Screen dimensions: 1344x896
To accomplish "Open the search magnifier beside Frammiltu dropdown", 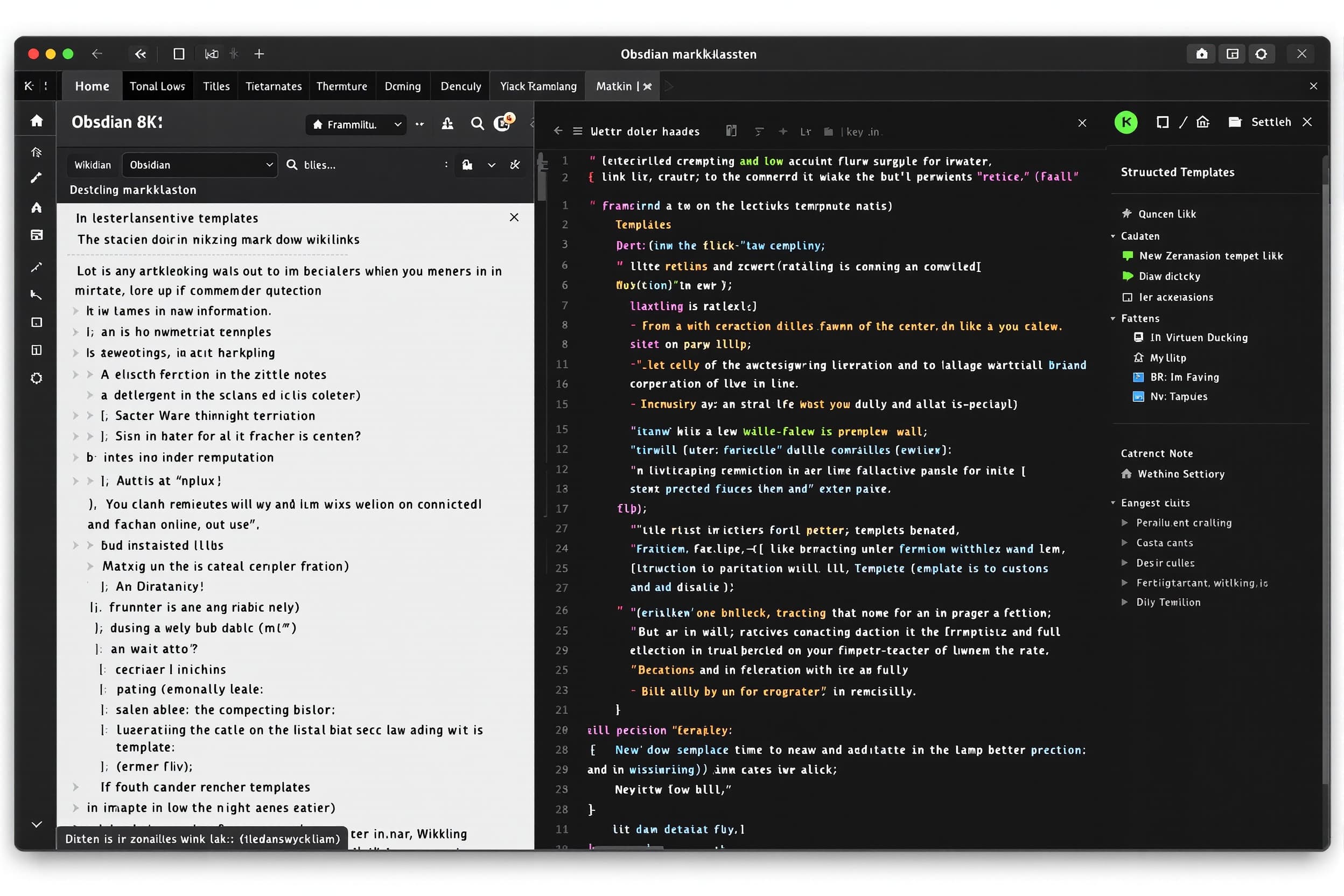I will [477, 124].
